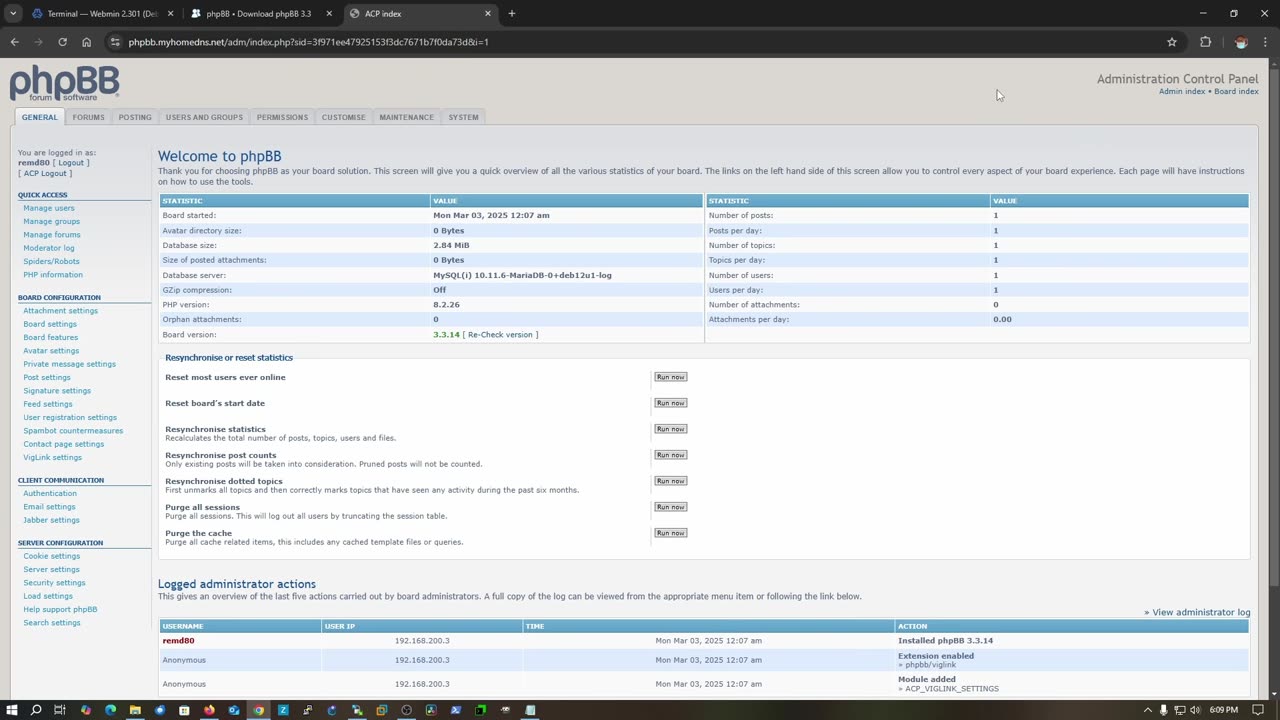The image size is (1280, 720).
Task: Click the remd80 username in action log
Action: pos(178,640)
